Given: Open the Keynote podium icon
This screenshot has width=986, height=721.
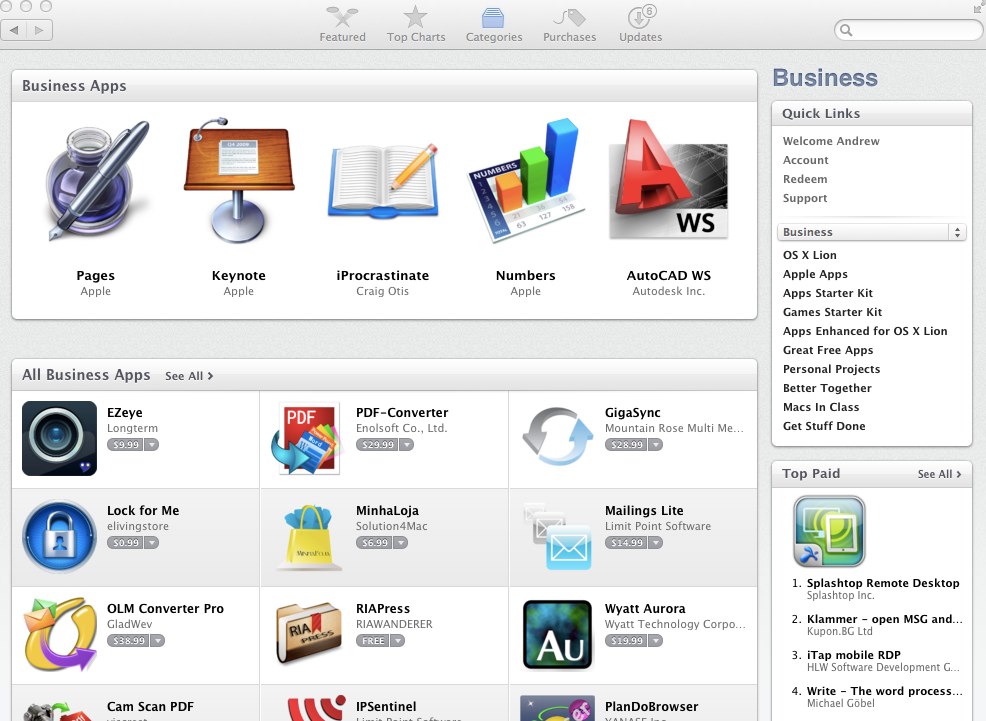Looking at the screenshot, I should pyautogui.click(x=238, y=180).
